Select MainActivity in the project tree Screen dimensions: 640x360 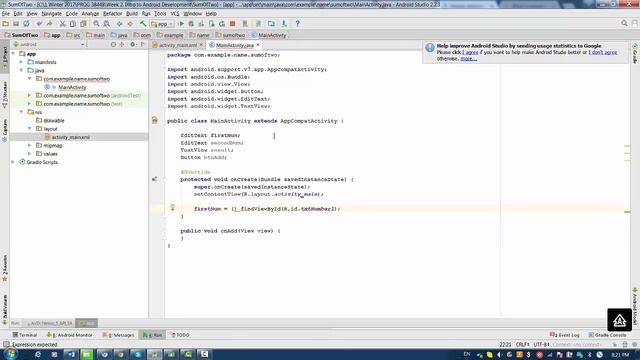coord(72,87)
